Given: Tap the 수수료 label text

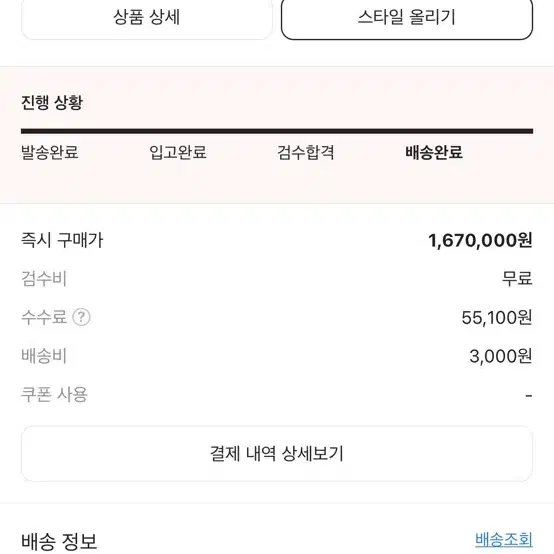Looking at the screenshot, I should coord(44,317).
